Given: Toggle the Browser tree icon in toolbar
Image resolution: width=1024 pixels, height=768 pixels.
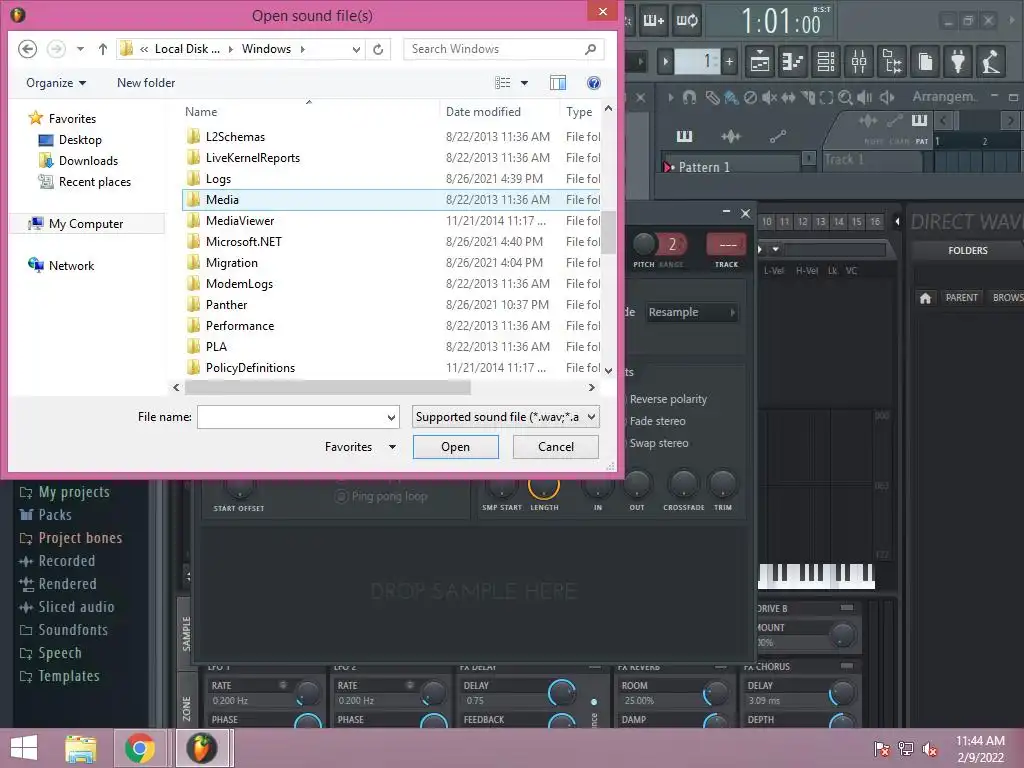Looking at the screenshot, I should (892, 62).
